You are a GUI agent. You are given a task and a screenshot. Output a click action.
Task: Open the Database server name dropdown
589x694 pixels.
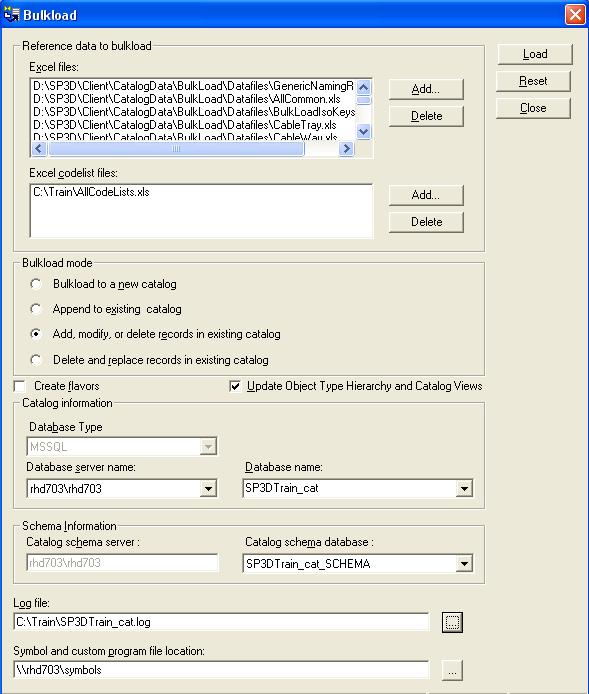(x=208, y=489)
